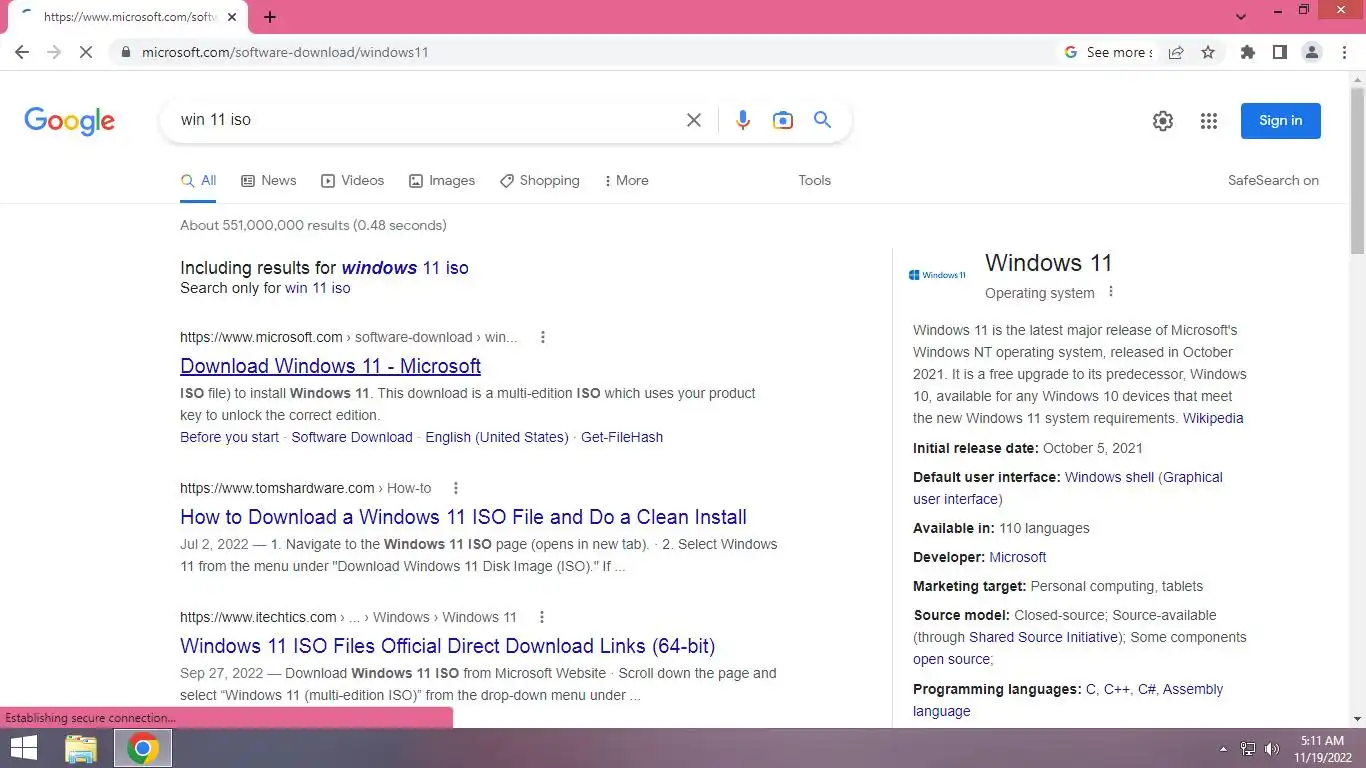Search only for win 11 iso
The height and width of the screenshot is (768, 1366).
coord(318,288)
